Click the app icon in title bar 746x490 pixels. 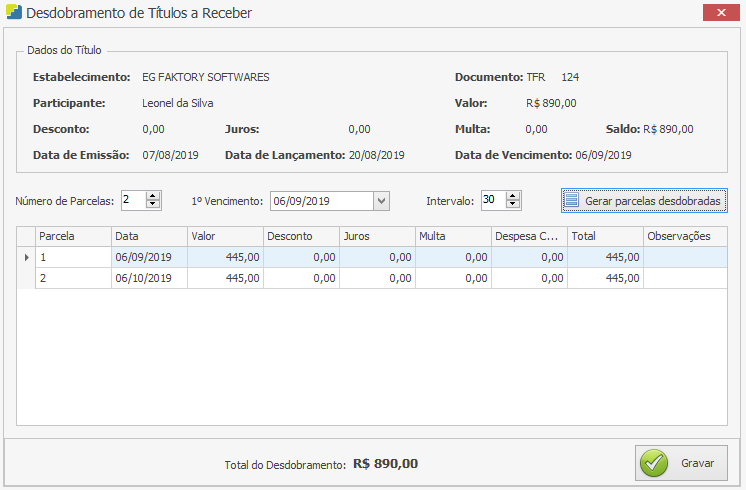[13, 13]
